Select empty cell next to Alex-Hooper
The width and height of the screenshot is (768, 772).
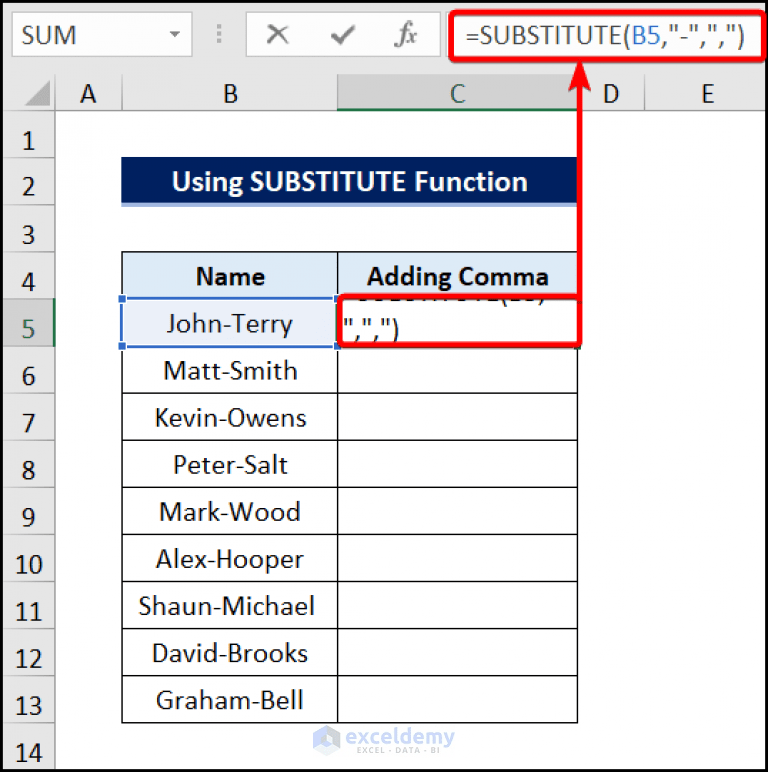[x=457, y=558]
